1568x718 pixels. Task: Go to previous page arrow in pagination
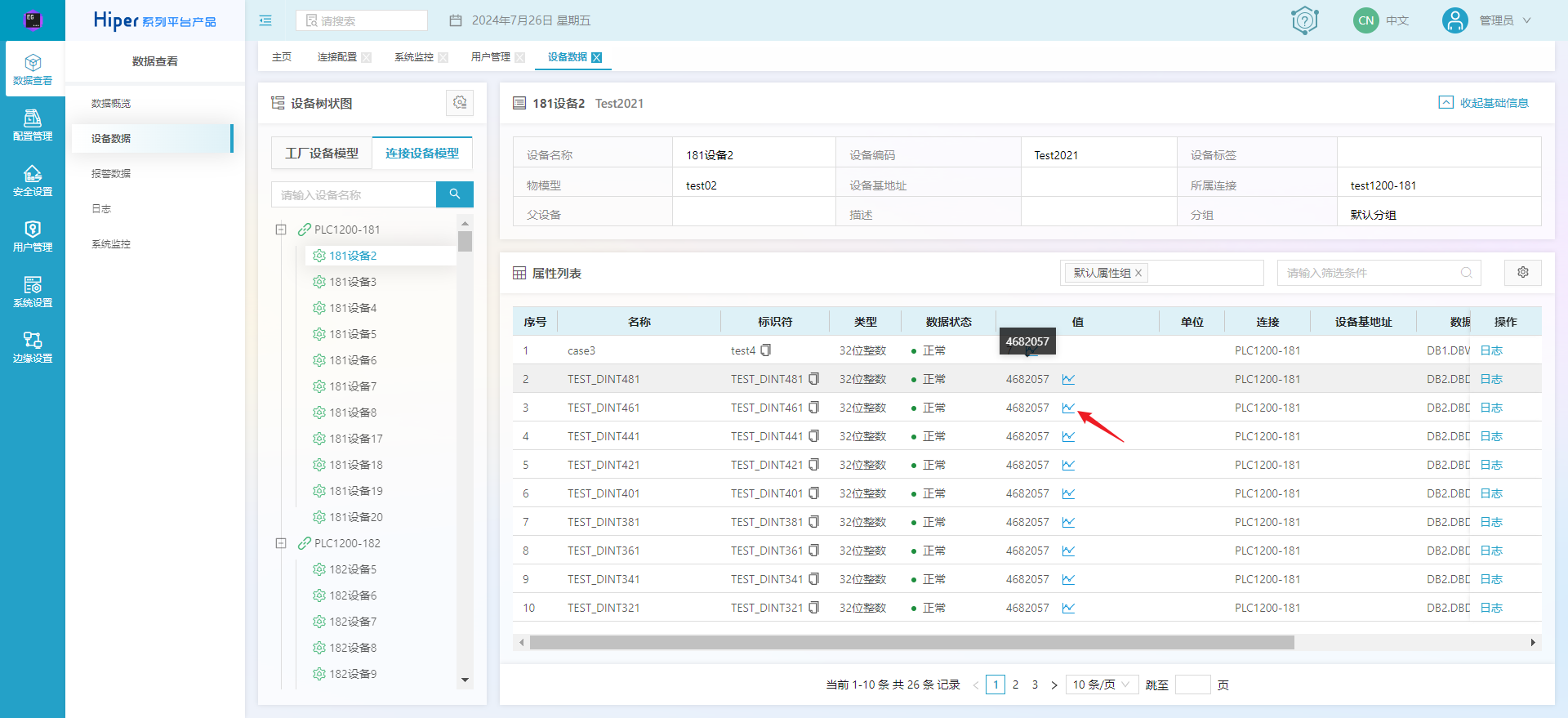tap(976, 685)
